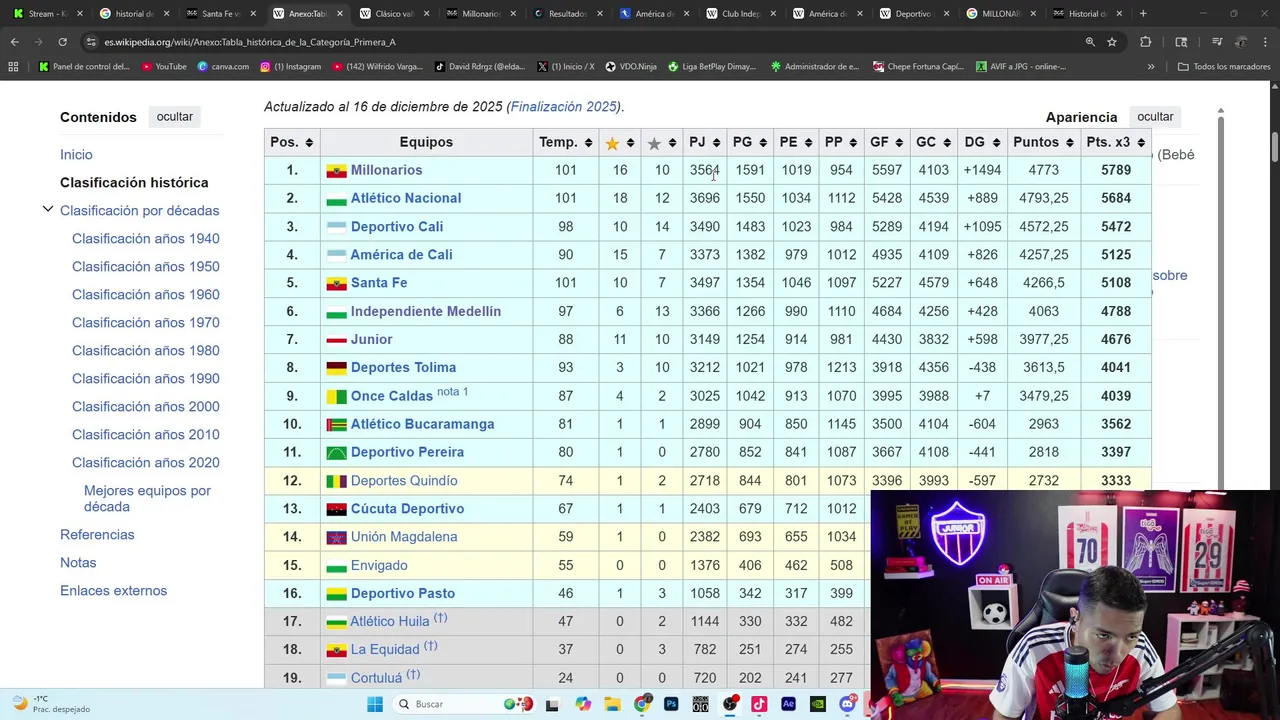
Task: Open the Atlético Nacional team link
Action: coord(406,198)
